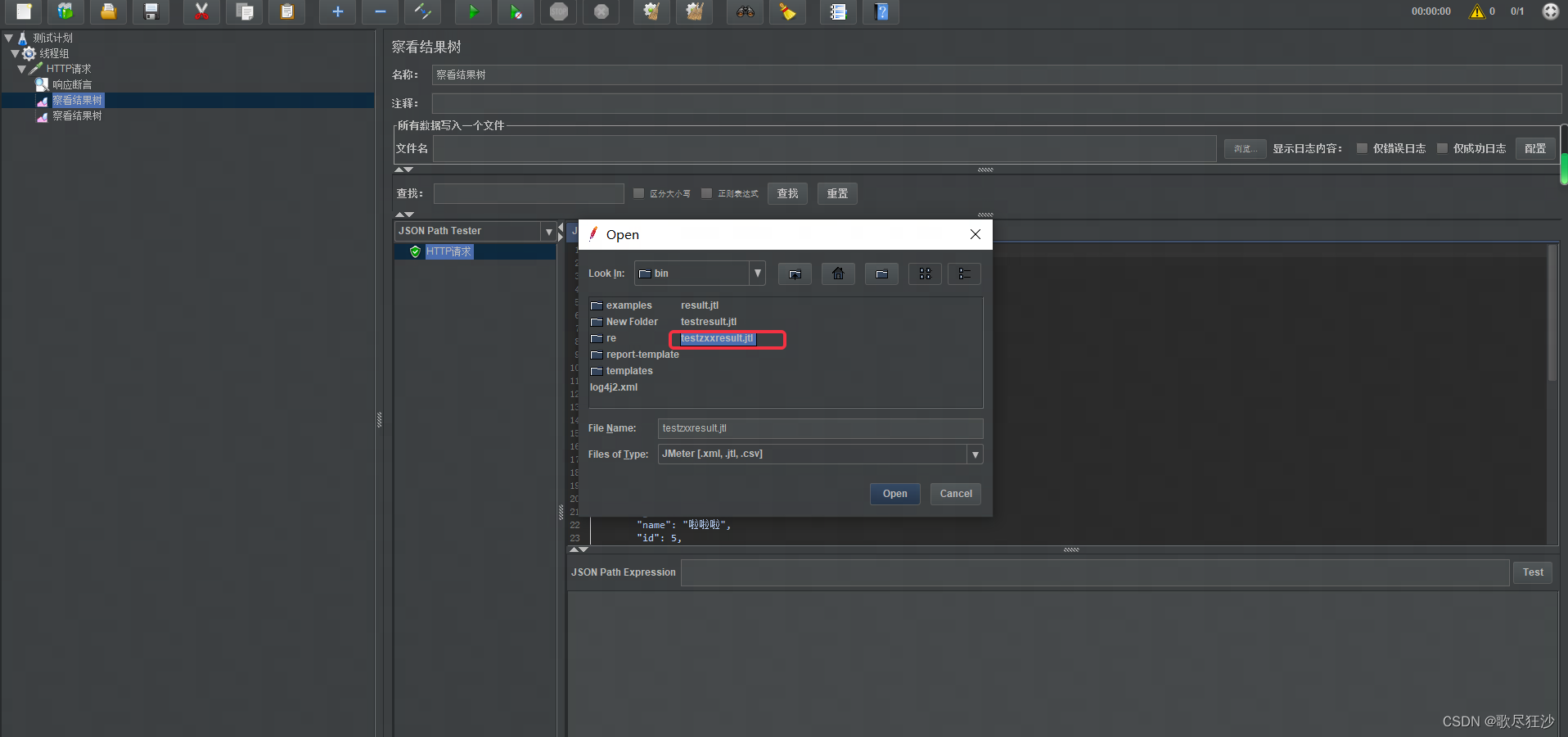Open the JSON Path Tester renderer dropdown
The height and width of the screenshot is (737, 1568).
pos(548,232)
